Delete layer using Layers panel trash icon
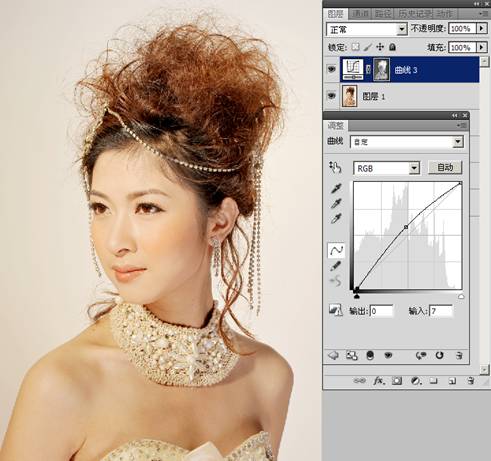The width and height of the screenshot is (491, 461). pos(471,381)
